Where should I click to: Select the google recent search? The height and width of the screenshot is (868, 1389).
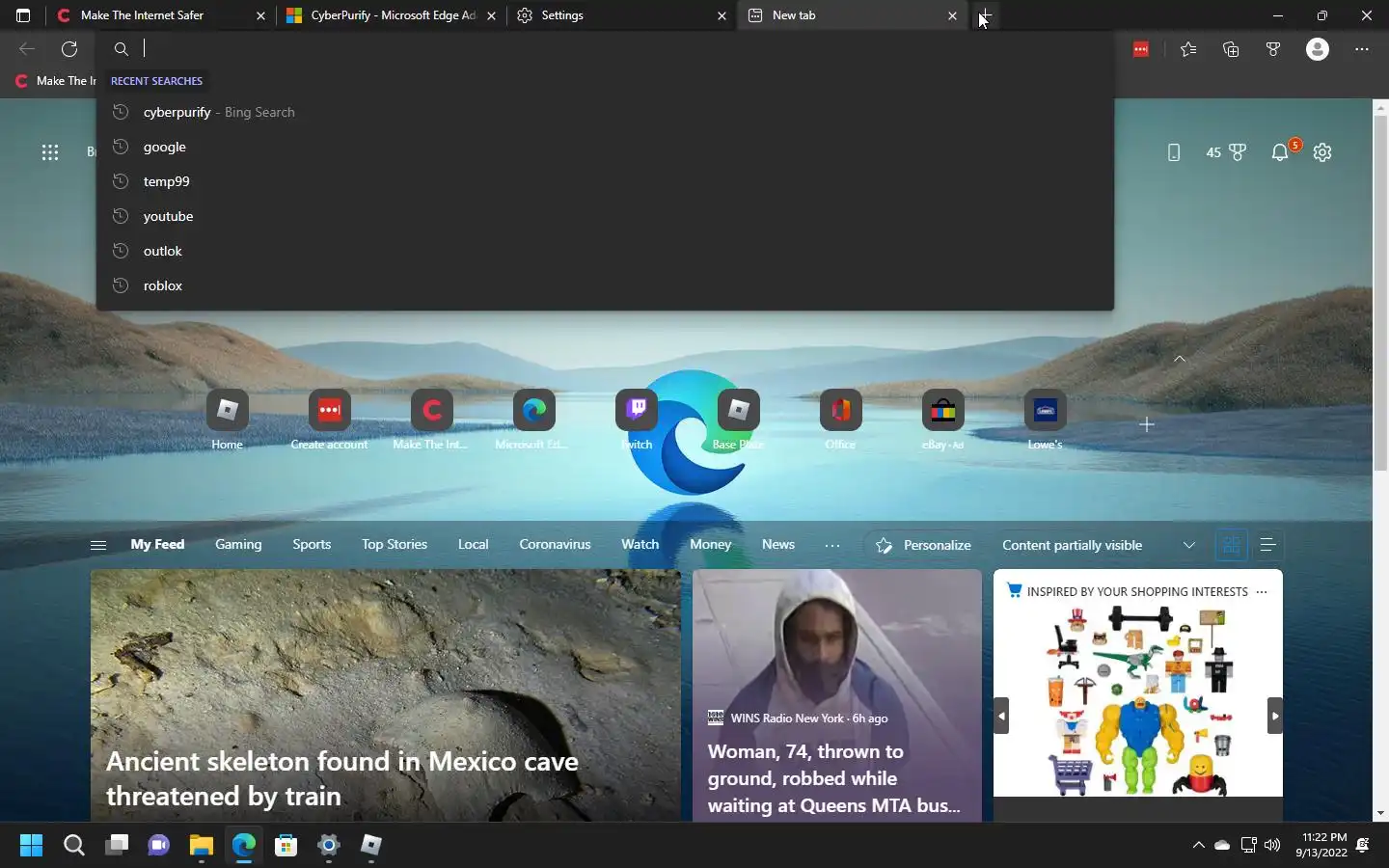point(605,147)
